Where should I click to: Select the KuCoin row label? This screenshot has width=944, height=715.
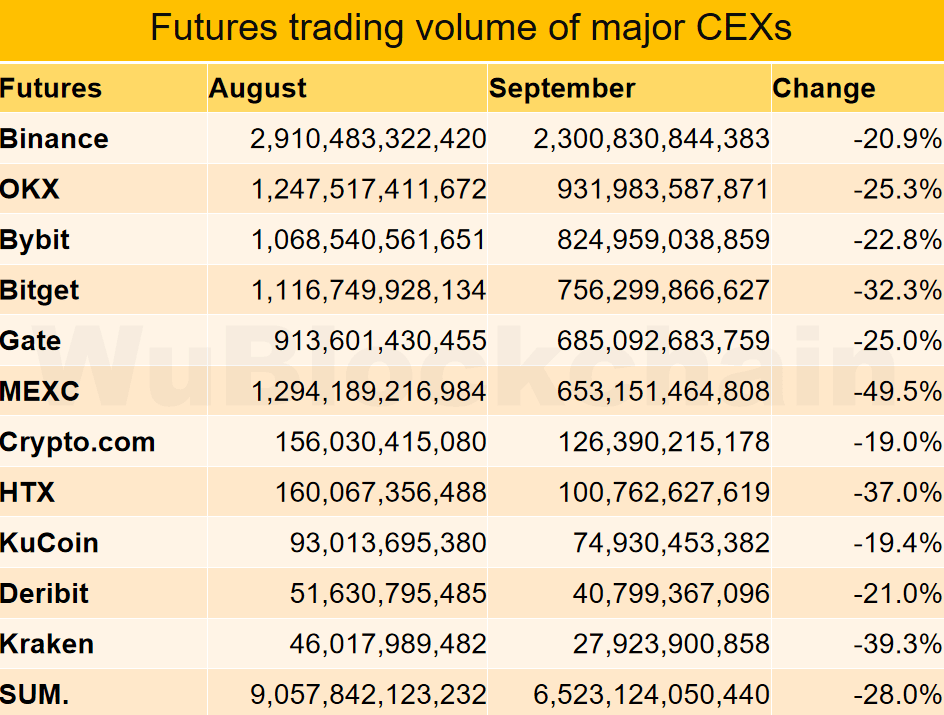(49, 543)
